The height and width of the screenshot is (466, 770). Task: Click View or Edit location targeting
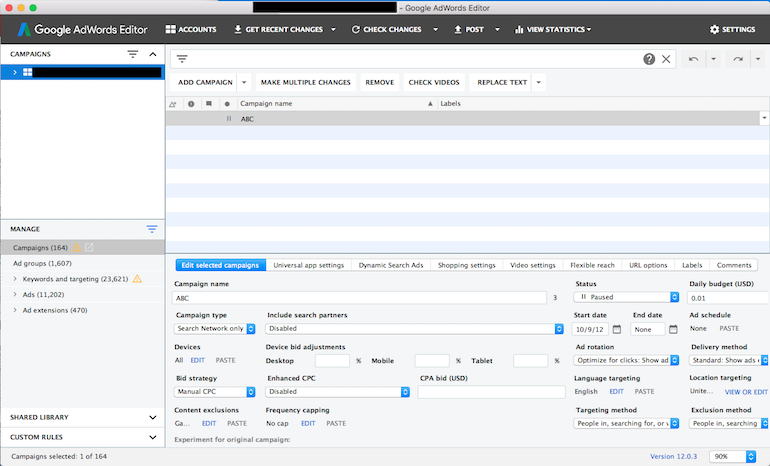(746, 392)
